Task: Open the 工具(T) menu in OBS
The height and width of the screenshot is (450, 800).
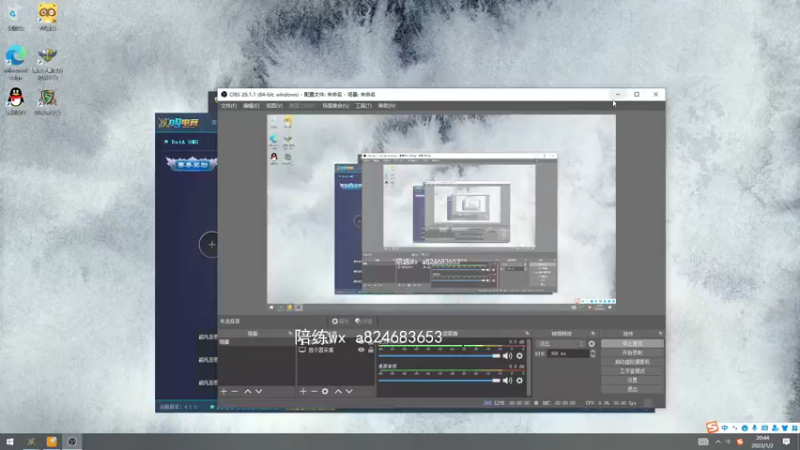Action: (363, 106)
